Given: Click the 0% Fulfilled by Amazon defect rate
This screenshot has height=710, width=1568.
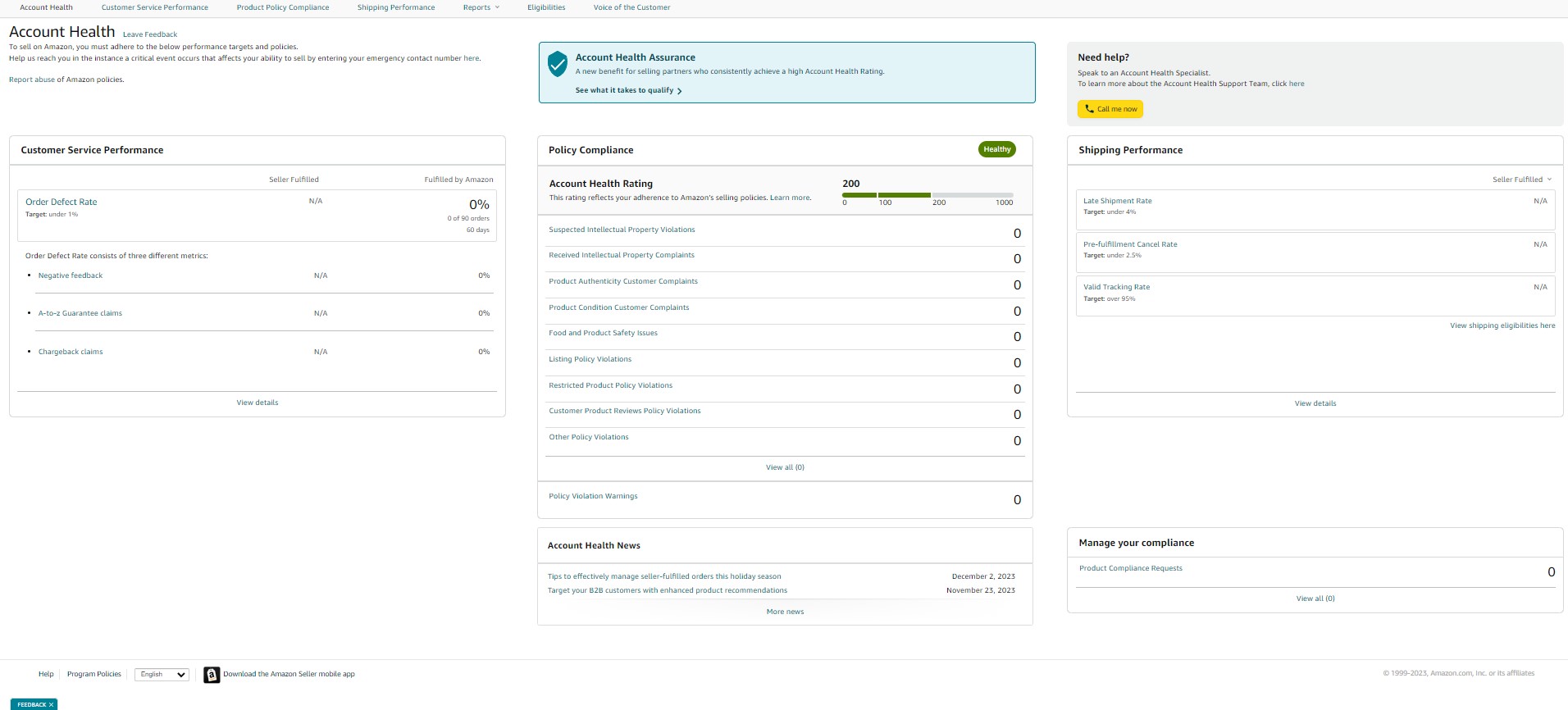Looking at the screenshot, I should click(479, 205).
